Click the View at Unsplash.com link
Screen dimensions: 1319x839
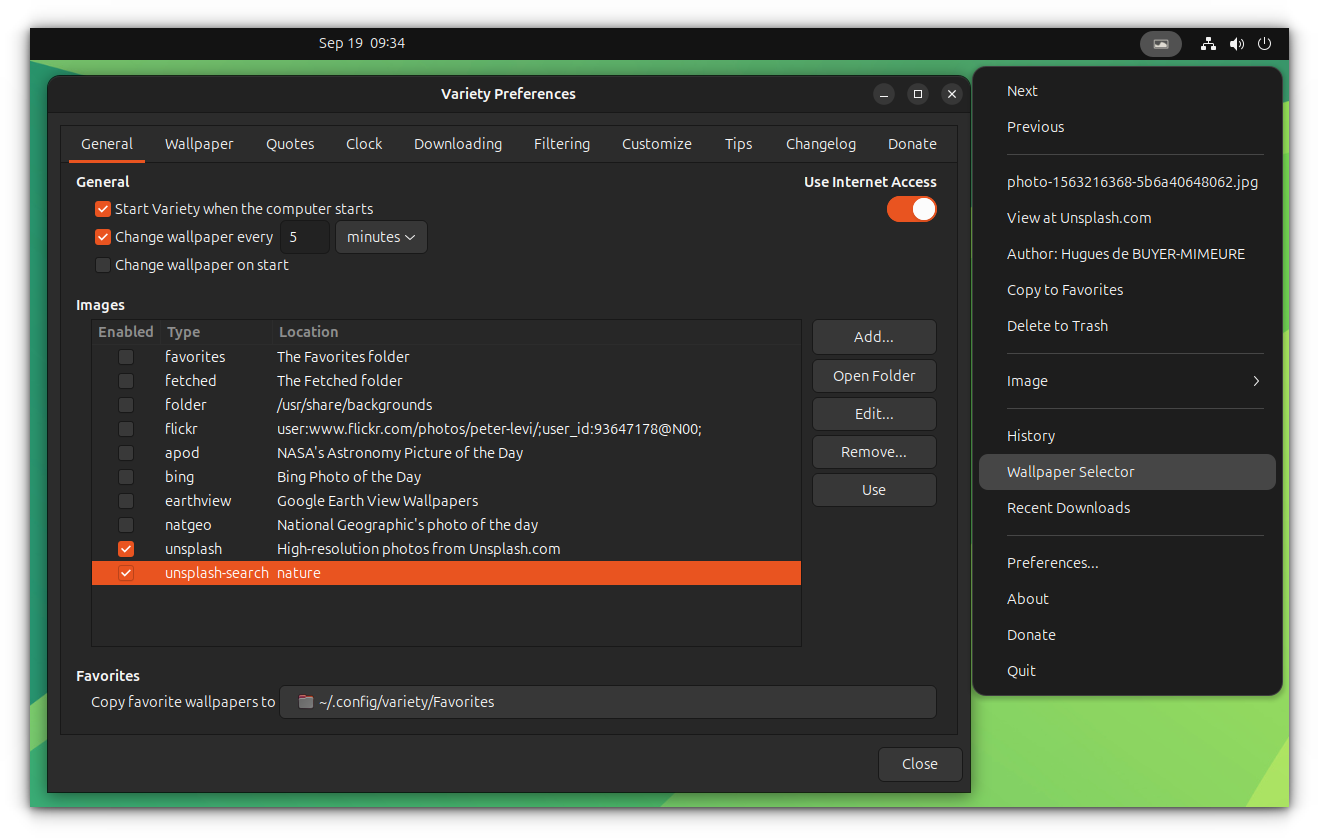[x=1079, y=217]
